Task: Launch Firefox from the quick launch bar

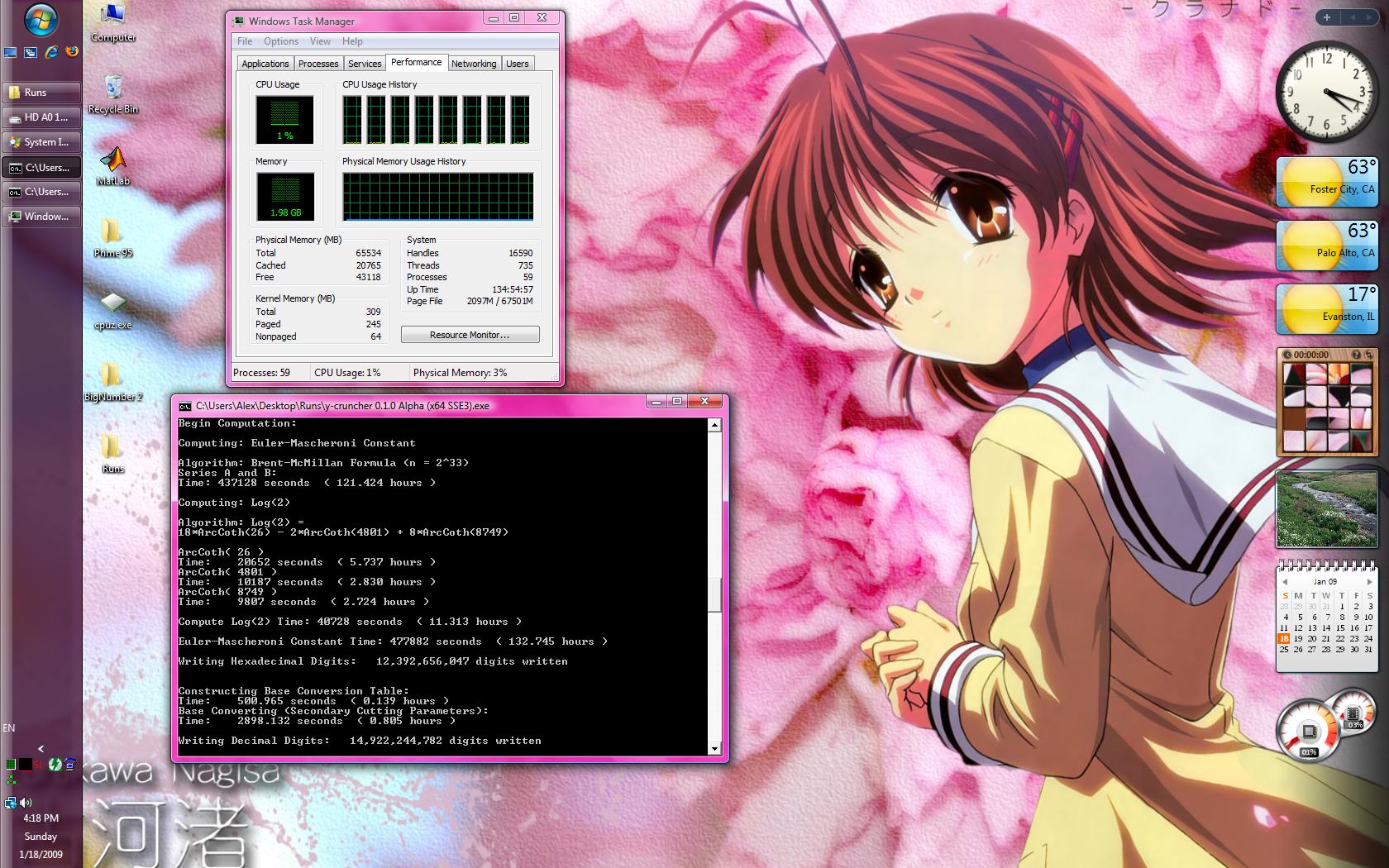Action: point(72,51)
